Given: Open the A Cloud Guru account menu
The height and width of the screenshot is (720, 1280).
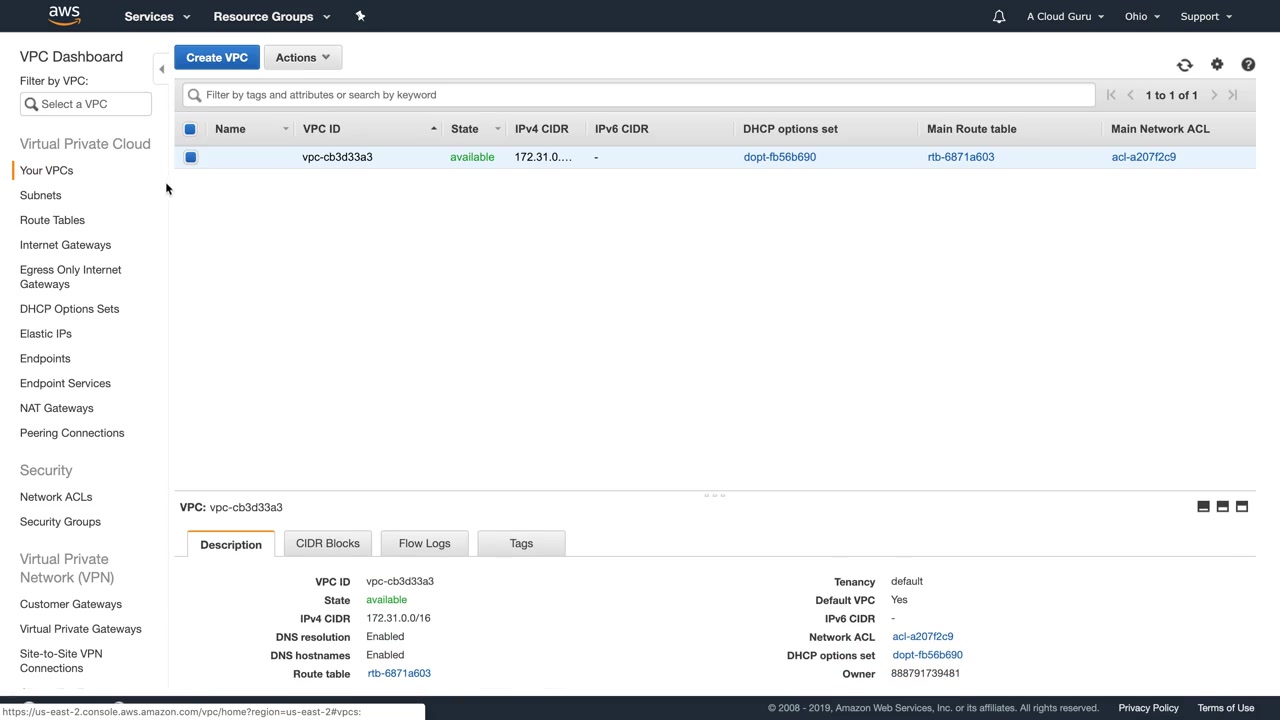Looking at the screenshot, I should click(x=1066, y=16).
